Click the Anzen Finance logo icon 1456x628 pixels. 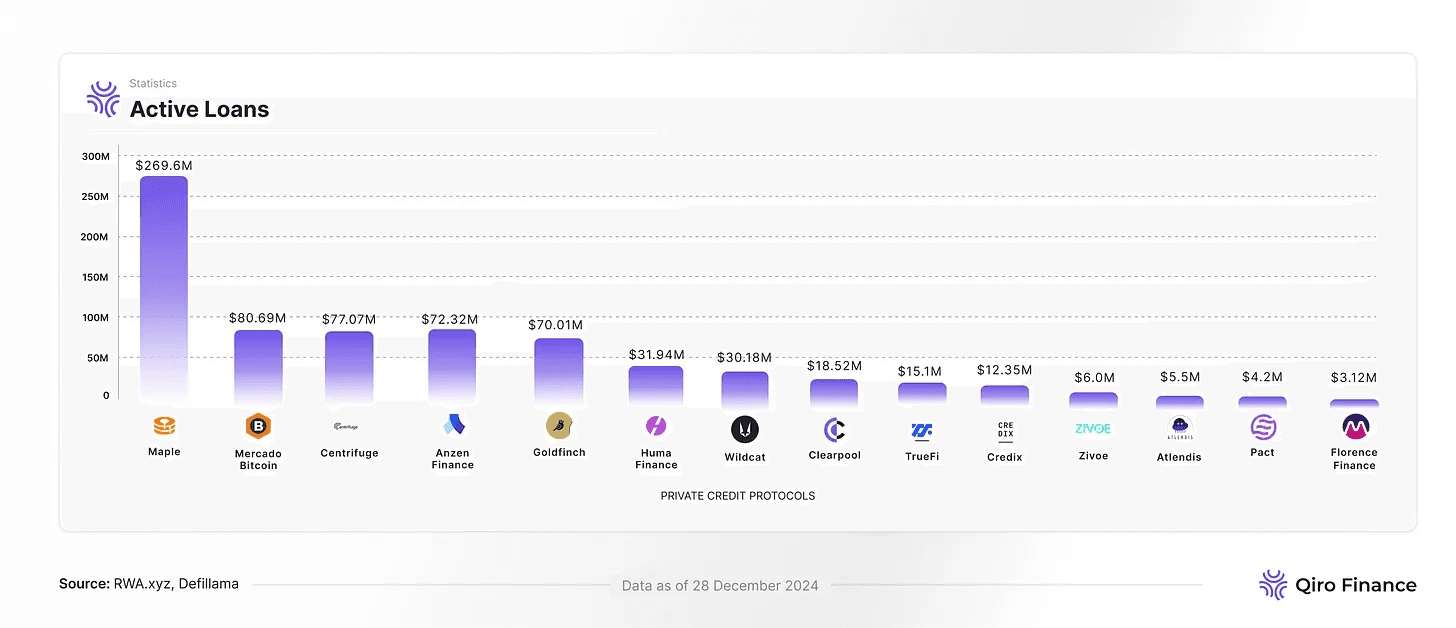pyautogui.click(x=453, y=426)
